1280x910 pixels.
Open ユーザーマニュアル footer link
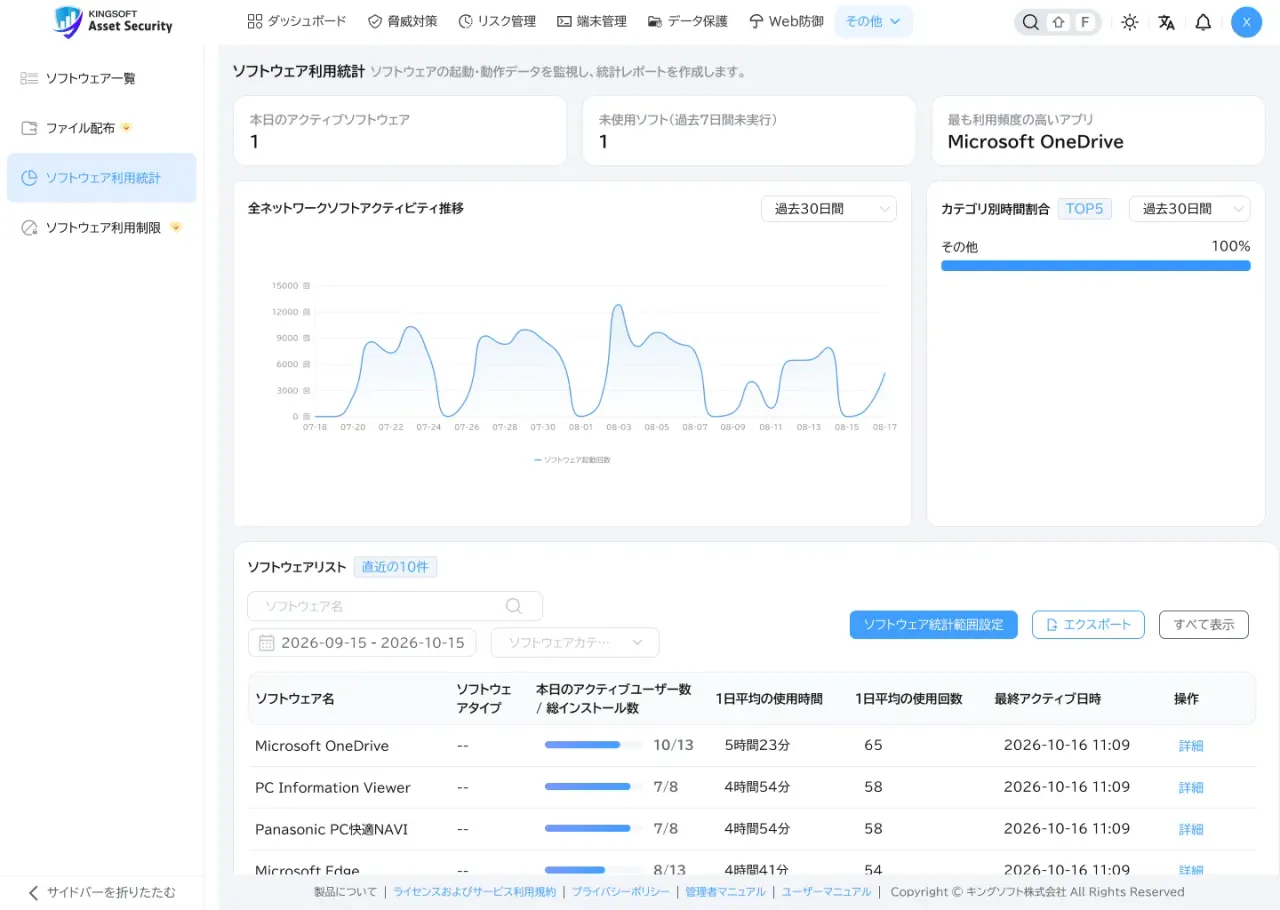click(826, 892)
